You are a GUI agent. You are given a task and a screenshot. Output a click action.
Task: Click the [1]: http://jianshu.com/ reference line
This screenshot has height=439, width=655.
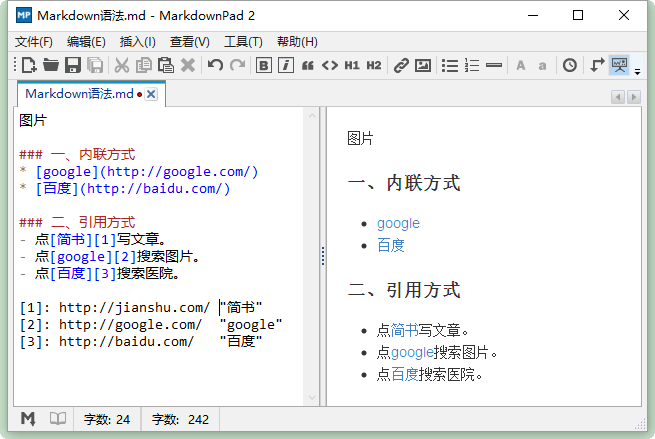coord(141,308)
